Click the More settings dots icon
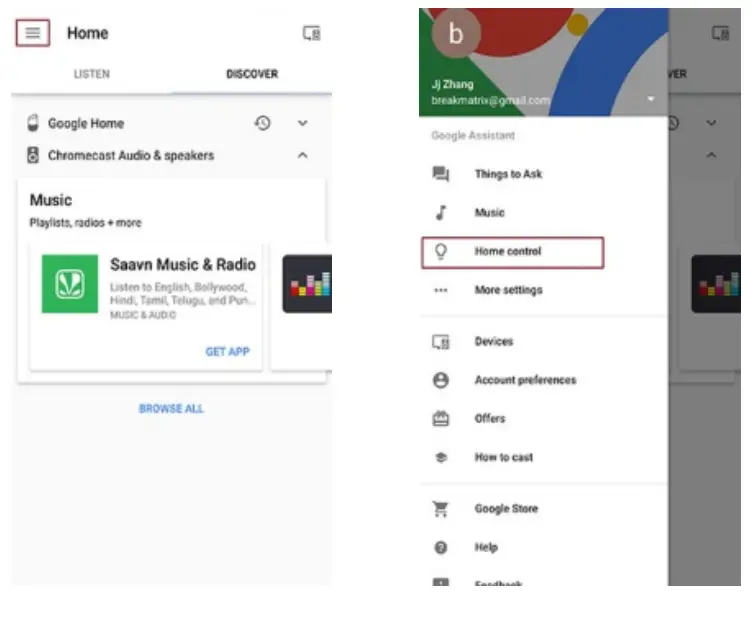 (x=441, y=290)
